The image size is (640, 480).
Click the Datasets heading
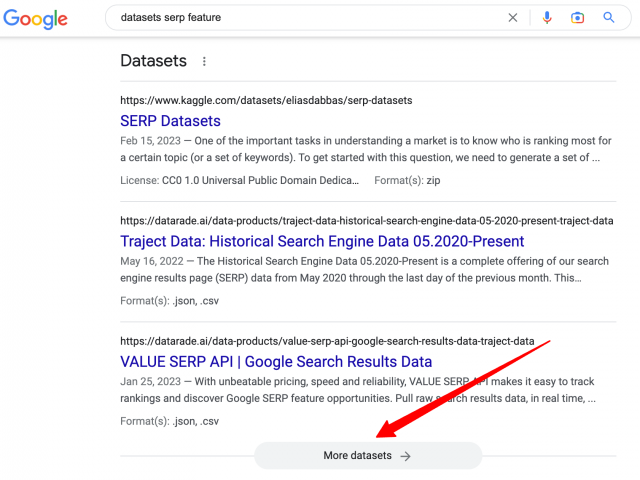click(153, 61)
